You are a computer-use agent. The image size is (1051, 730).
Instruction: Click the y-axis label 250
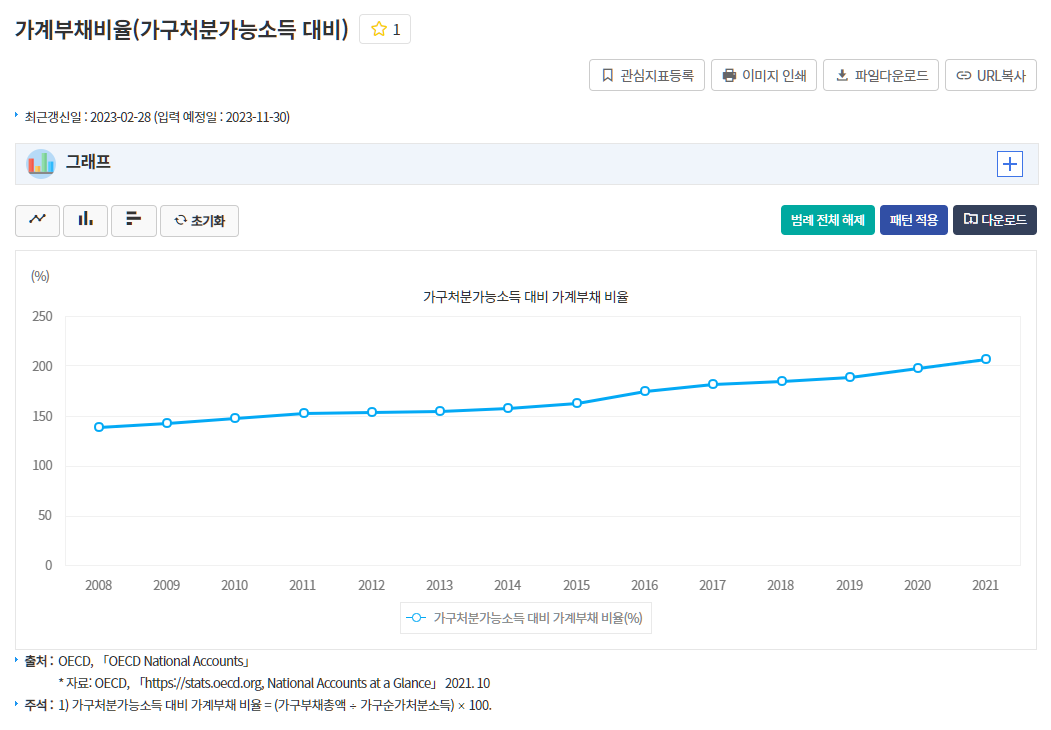tap(42, 316)
